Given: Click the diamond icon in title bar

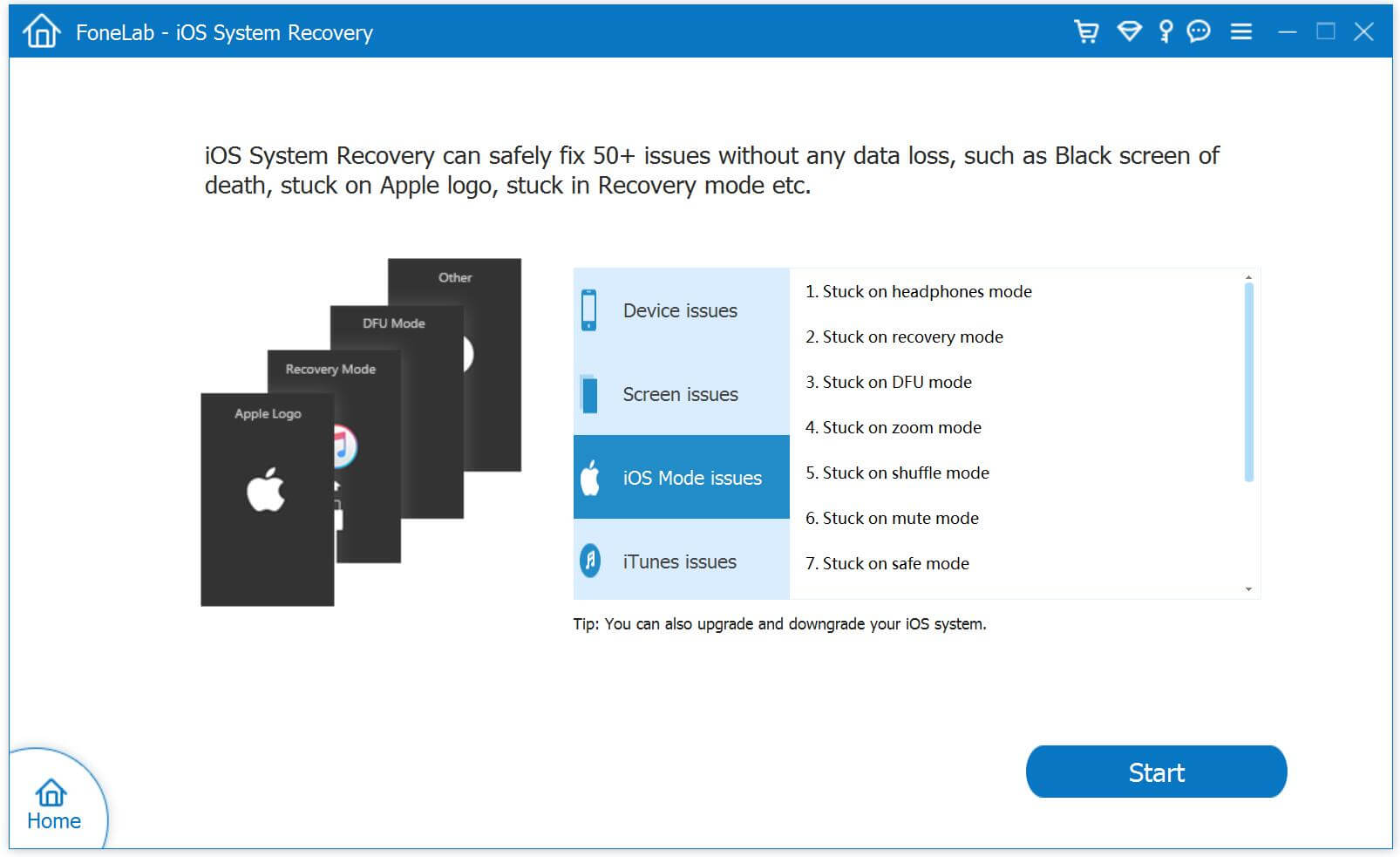Looking at the screenshot, I should 1129,32.
